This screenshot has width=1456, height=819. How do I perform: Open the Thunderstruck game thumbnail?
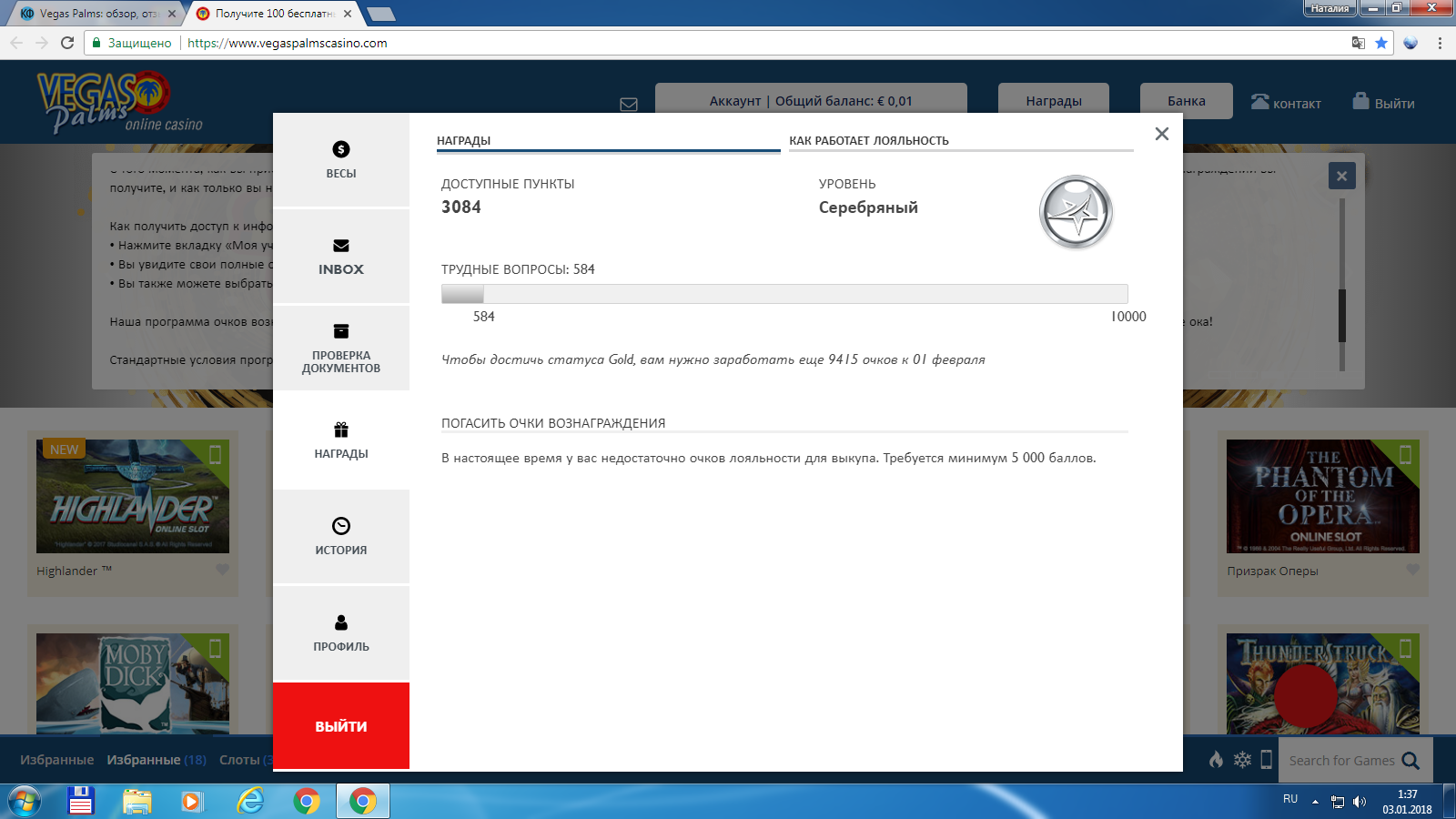(1323, 683)
